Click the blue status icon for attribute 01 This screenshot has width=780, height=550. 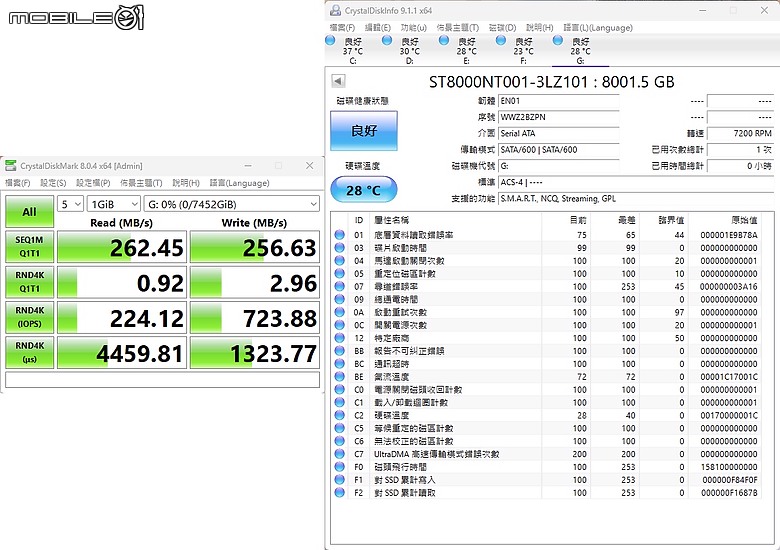340,235
